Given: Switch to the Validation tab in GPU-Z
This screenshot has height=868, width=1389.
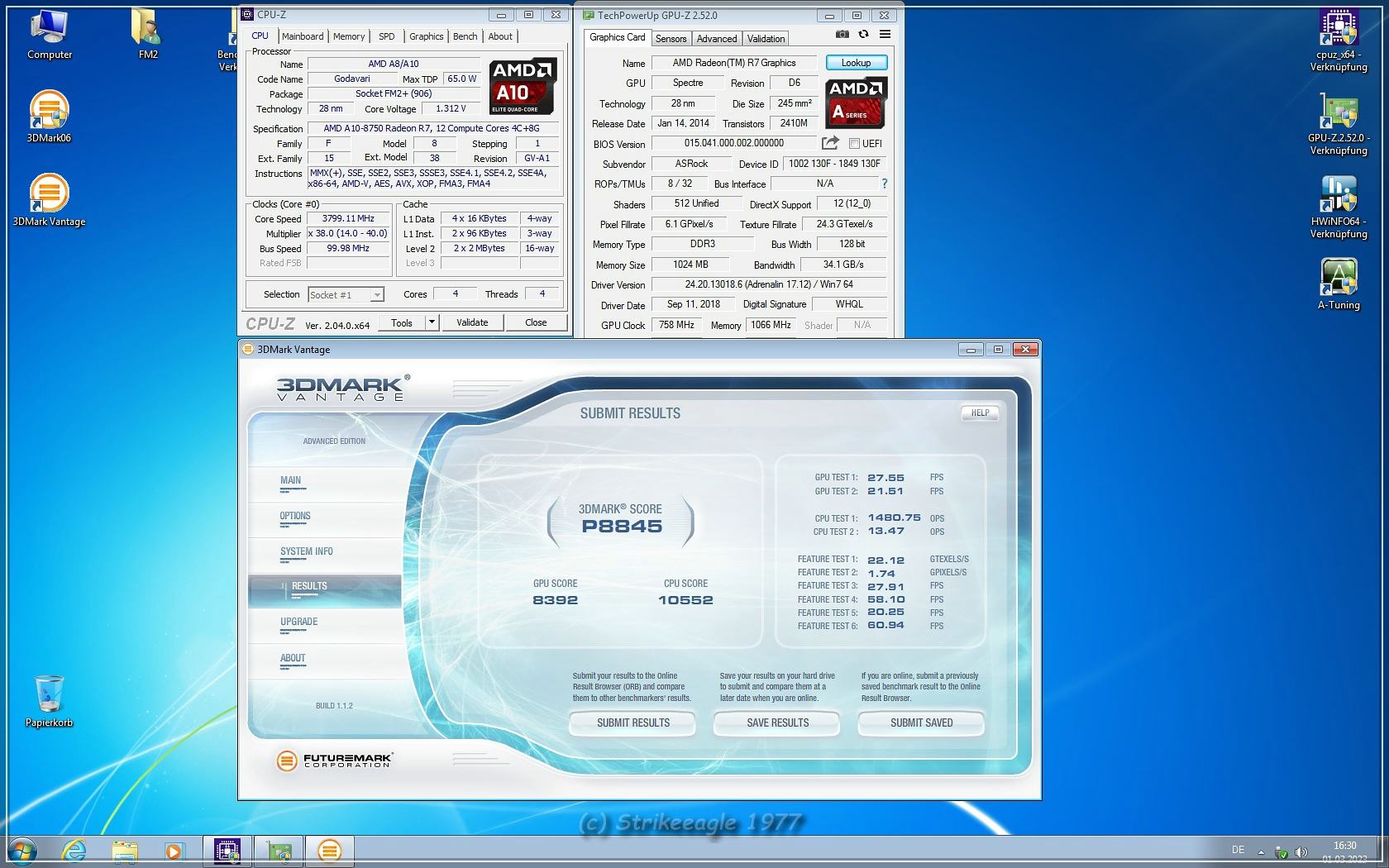Looking at the screenshot, I should click(766, 39).
